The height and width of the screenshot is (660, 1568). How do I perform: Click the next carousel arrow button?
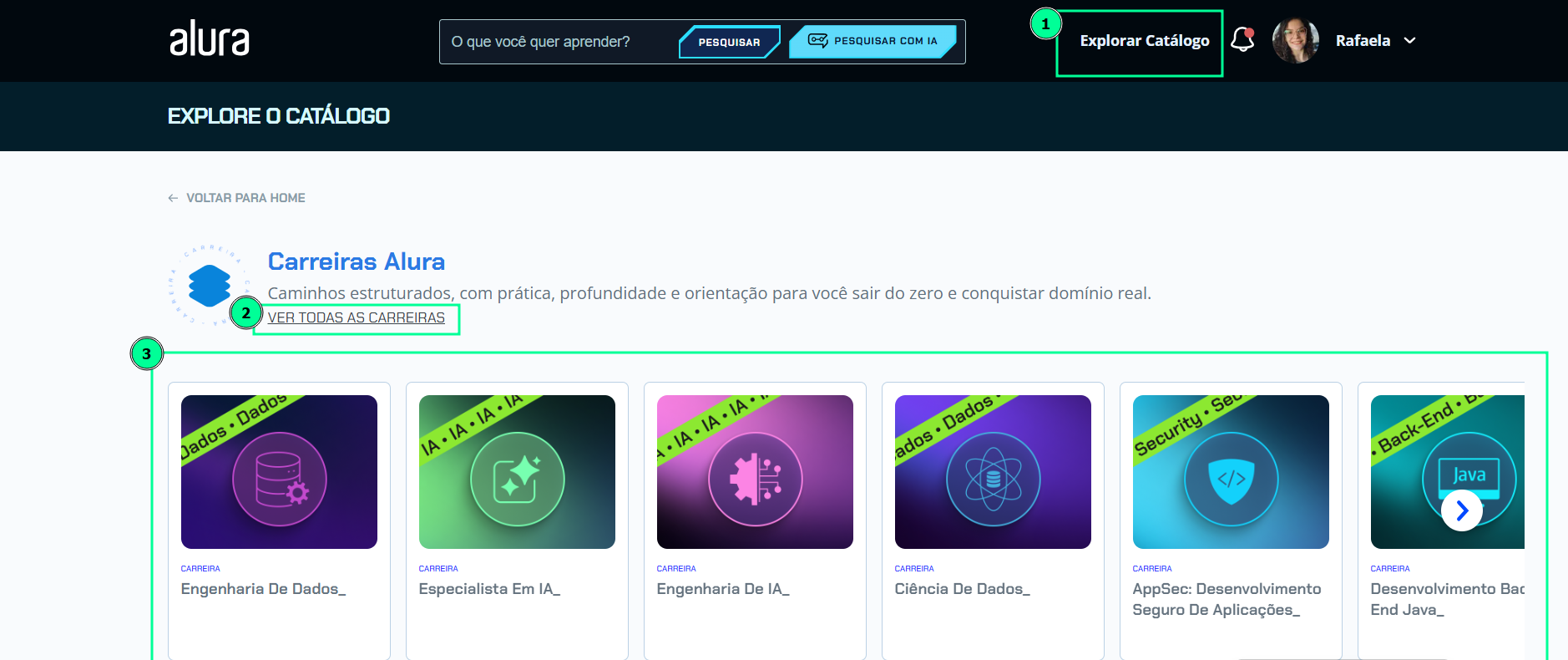[1462, 510]
